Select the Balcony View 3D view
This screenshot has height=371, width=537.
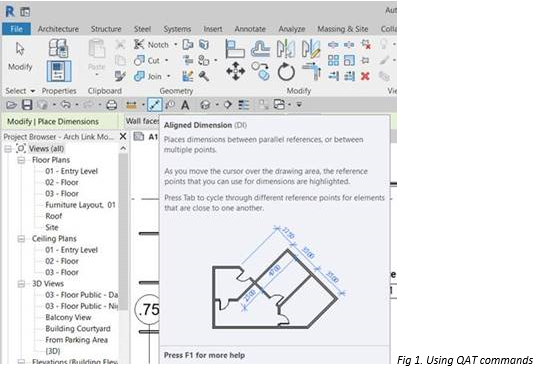(68, 317)
